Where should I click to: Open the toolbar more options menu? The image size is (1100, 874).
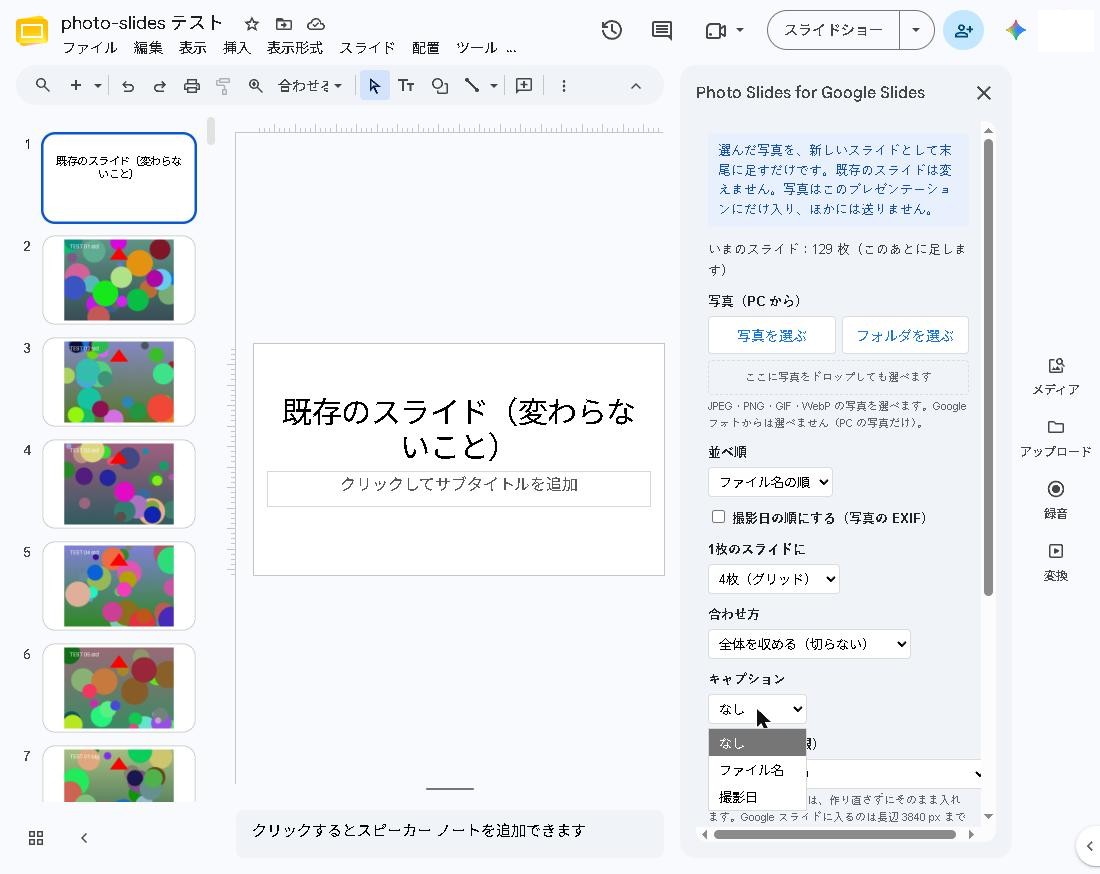tap(563, 86)
